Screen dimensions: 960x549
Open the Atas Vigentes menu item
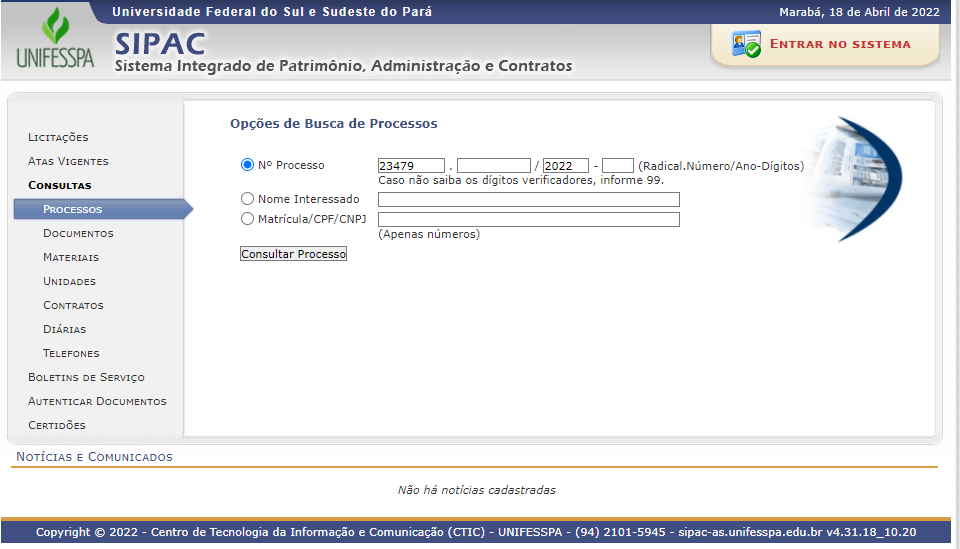(x=68, y=161)
